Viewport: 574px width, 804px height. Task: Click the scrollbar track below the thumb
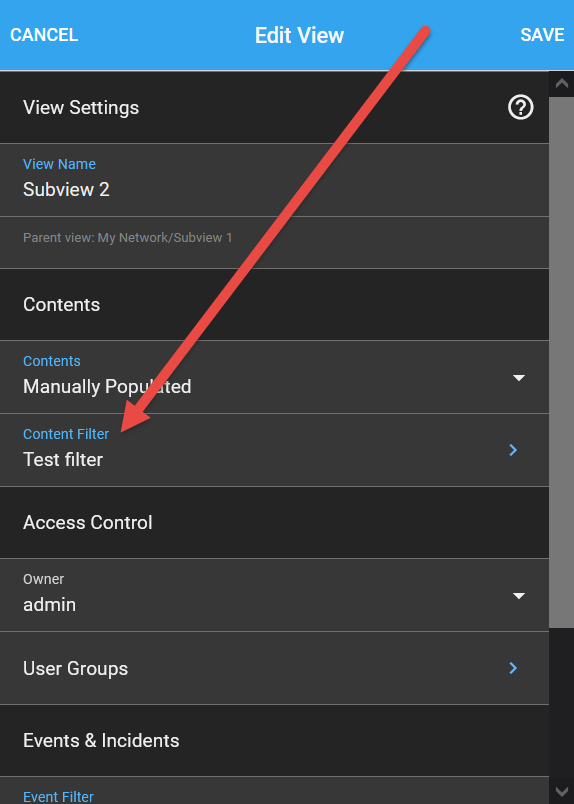tap(562, 702)
